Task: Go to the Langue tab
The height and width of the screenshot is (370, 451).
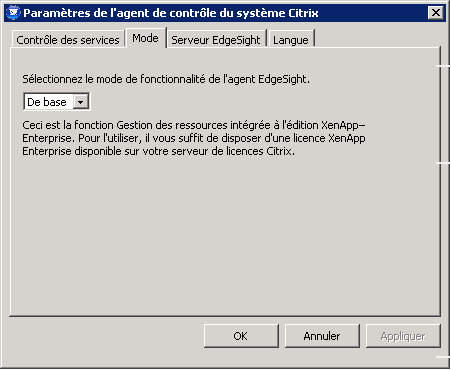Action: coord(291,40)
